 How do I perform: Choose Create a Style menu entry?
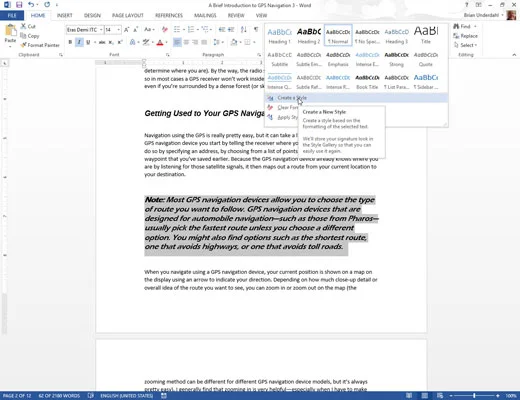[x=356, y=98]
